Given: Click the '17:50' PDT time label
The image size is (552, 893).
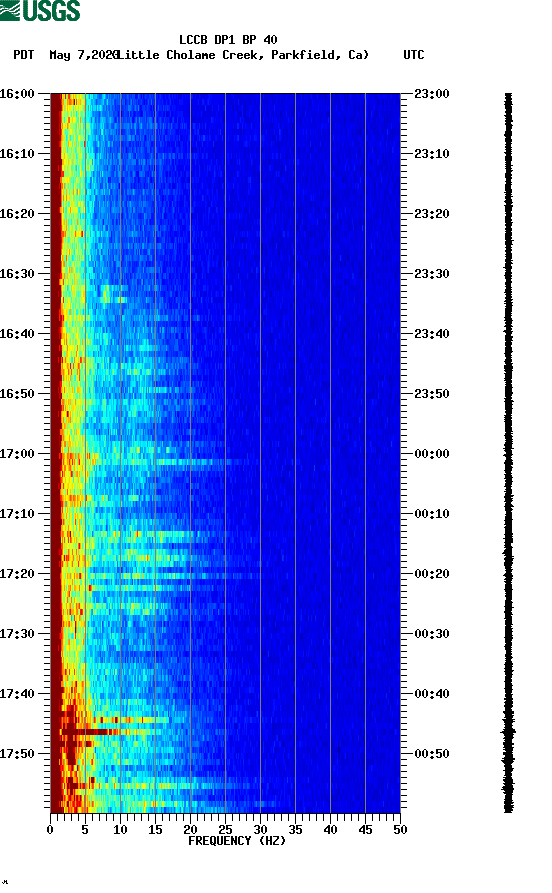Looking at the screenshot, I should pyautogui.click(x=17, y=753).
